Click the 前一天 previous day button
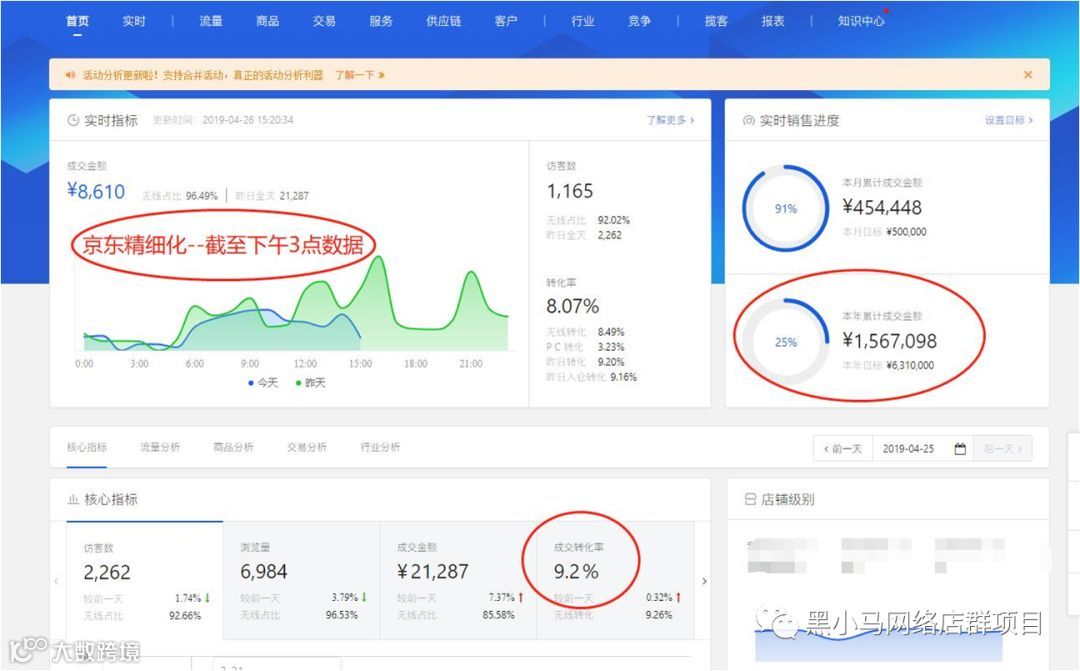1080x671 pixels. [843, 448]
